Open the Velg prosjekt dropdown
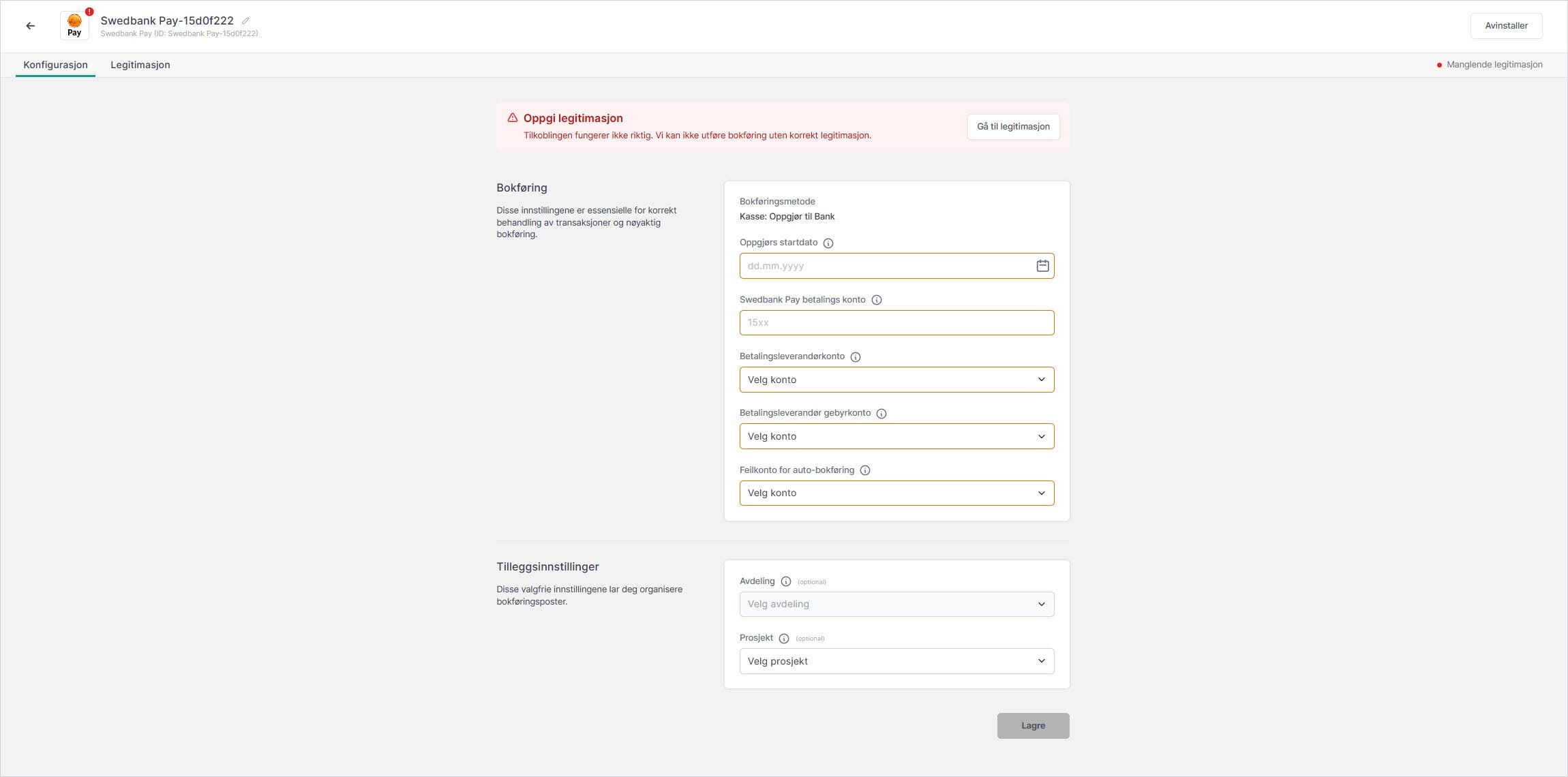Image resolution: width=1568 pixels, height=777 pixels. [x=896, y=661]
